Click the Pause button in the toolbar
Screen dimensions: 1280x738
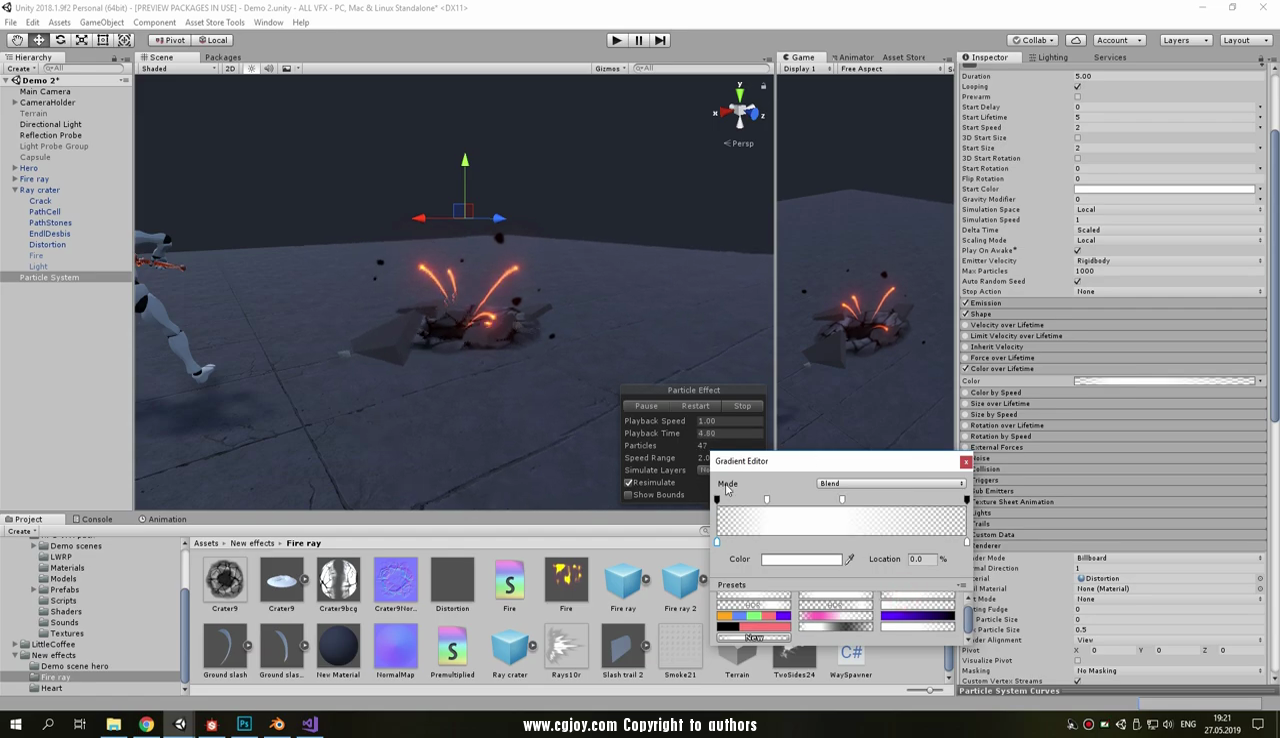pos(638,40)
